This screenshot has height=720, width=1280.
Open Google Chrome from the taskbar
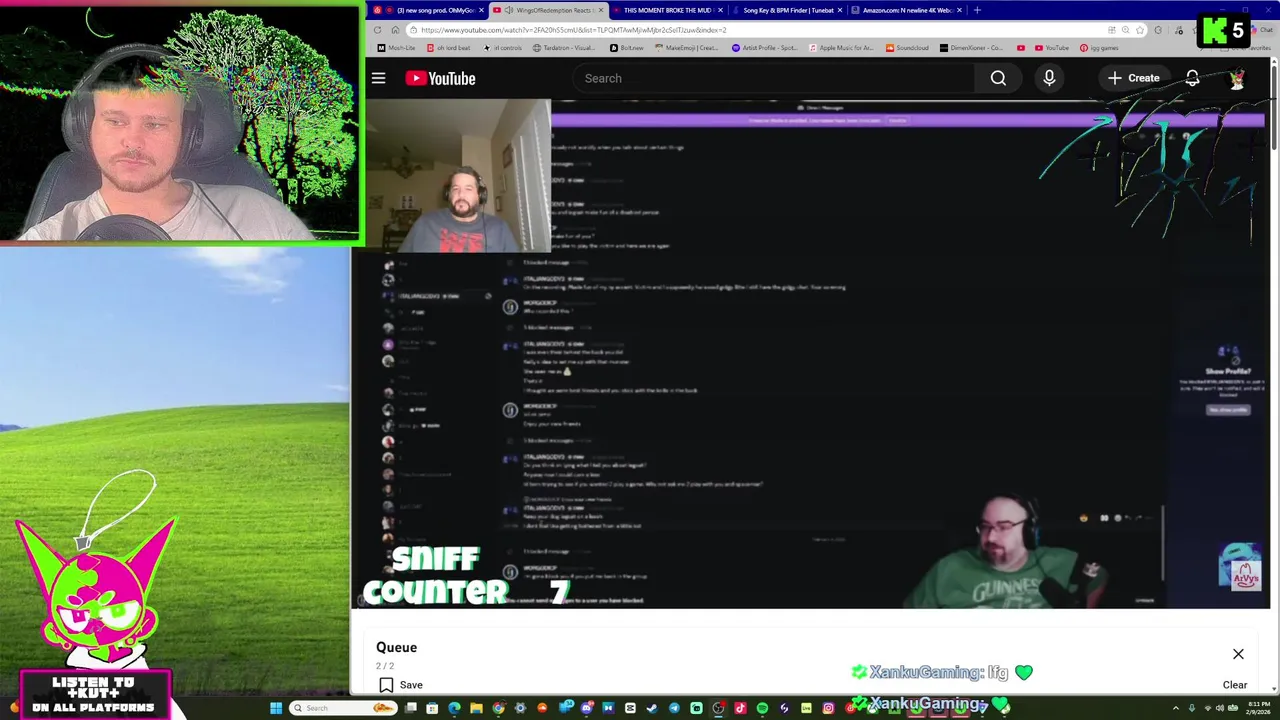click(x=498, y=708)
